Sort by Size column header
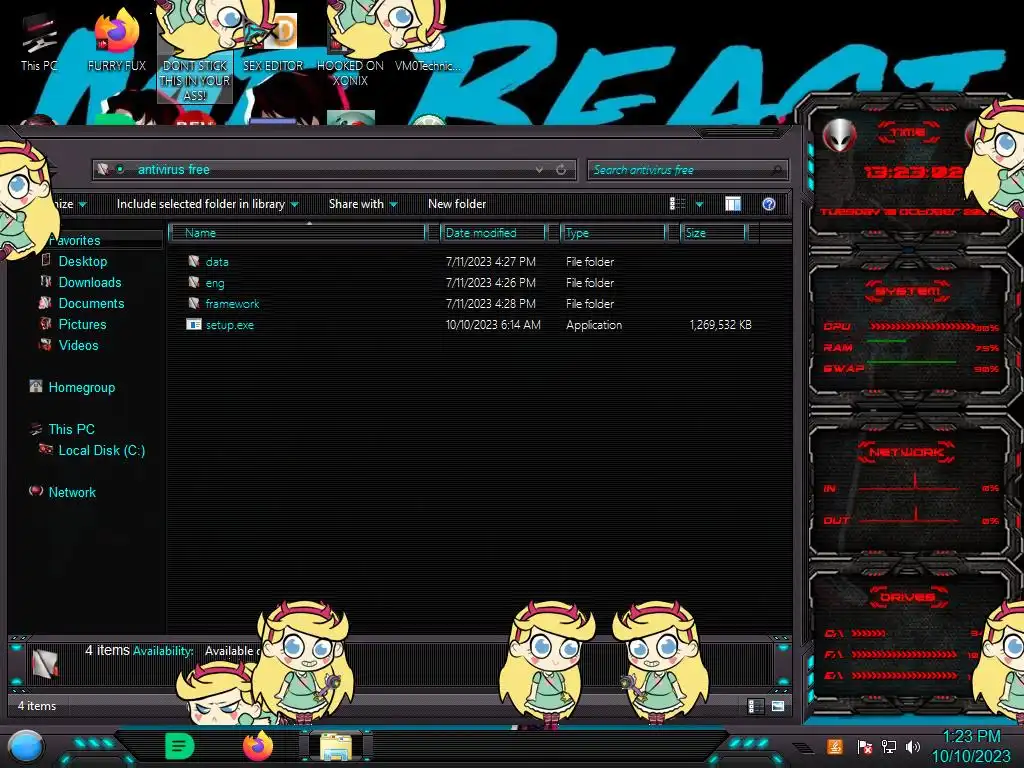1024x768 pixels. 712,232
